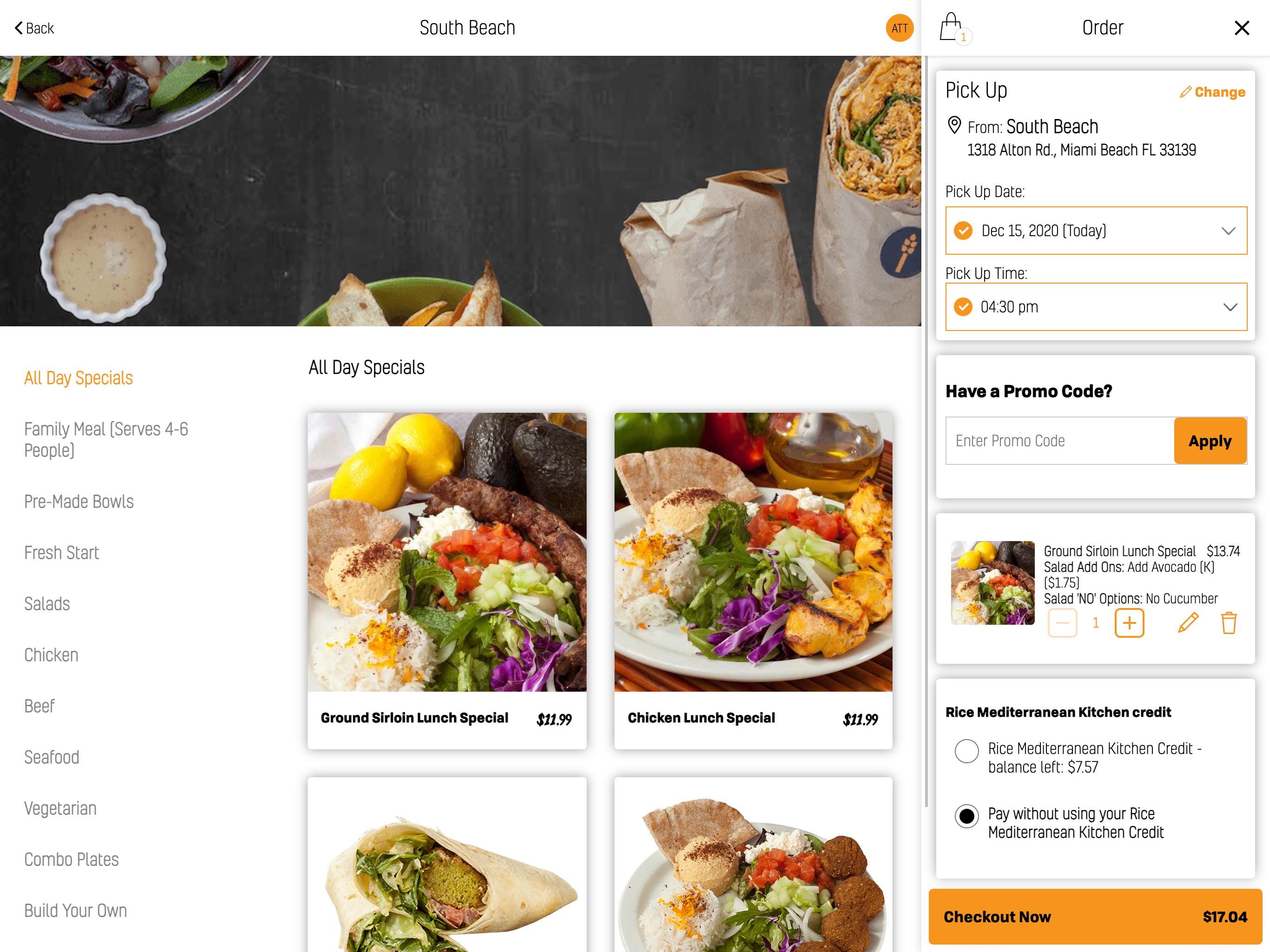Apply the promo code
1270x952 pixels.
1210,440
